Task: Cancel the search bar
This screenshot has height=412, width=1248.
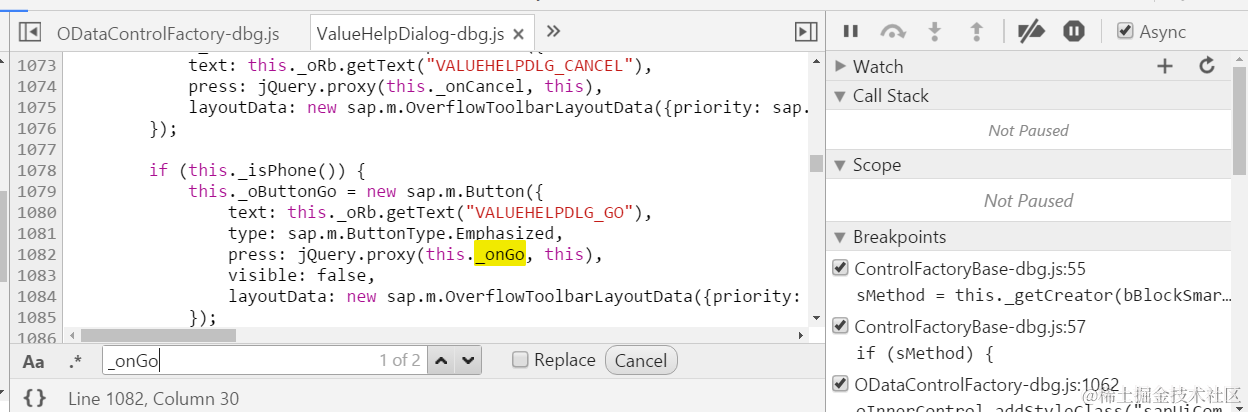Action: pyautogui.click(x=641, y=360)
